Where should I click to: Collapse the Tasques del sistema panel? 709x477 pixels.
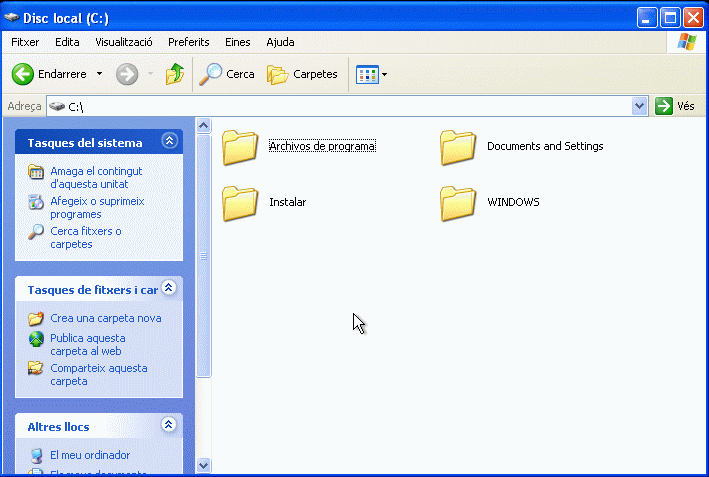click(x=169, y=142)
